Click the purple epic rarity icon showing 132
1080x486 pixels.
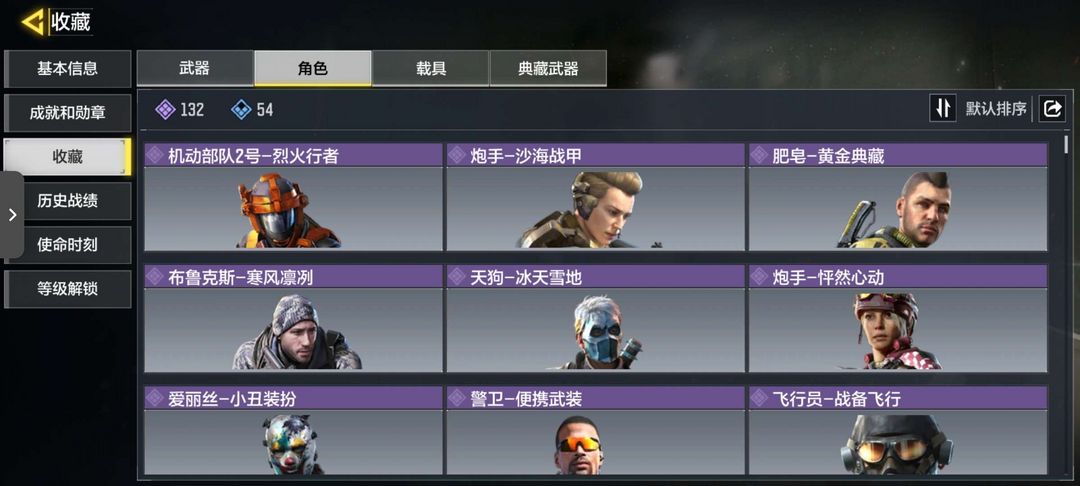click(165, 109)
